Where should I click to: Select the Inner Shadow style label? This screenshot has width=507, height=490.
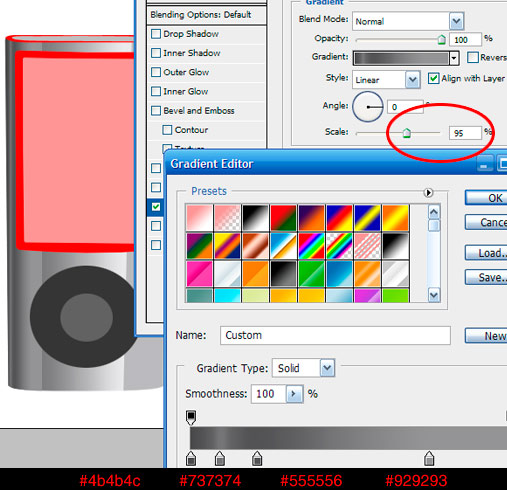coord(192,53)
